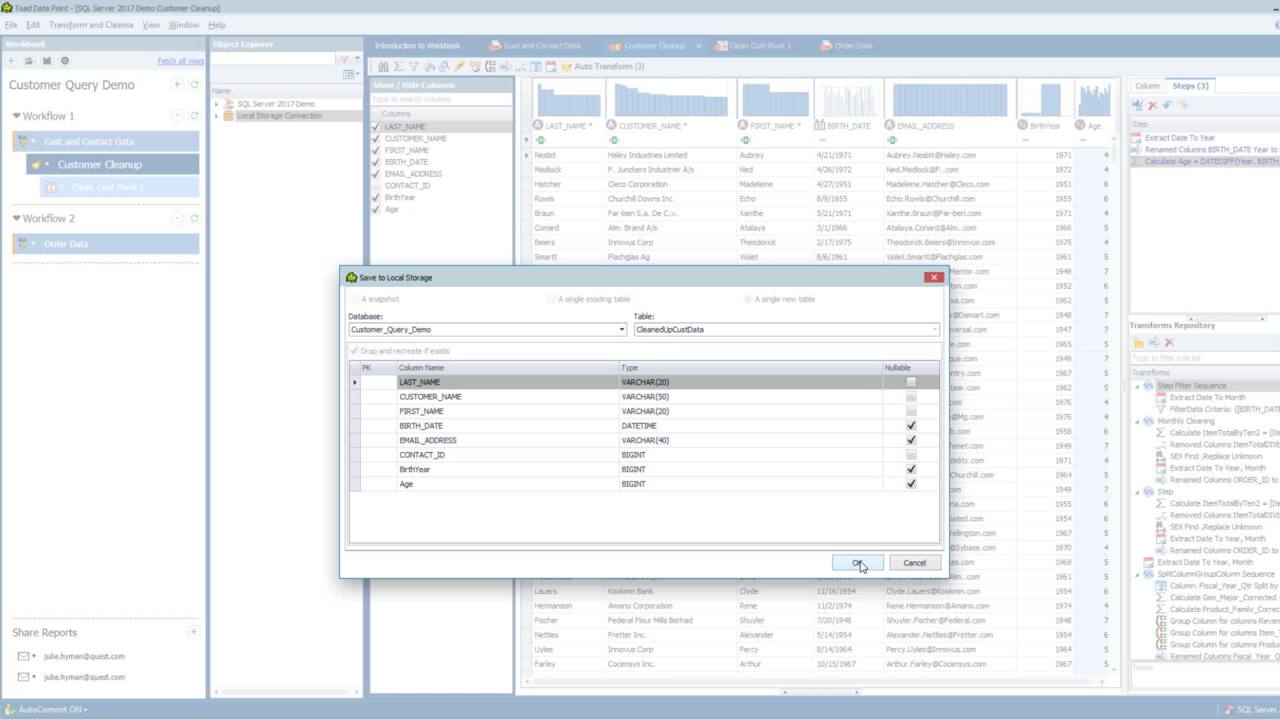Delete step using red X in Steps toolbar
The width and height of the screenshot is (1280, 720).
pyautogui.click(x=1152, y=105)
